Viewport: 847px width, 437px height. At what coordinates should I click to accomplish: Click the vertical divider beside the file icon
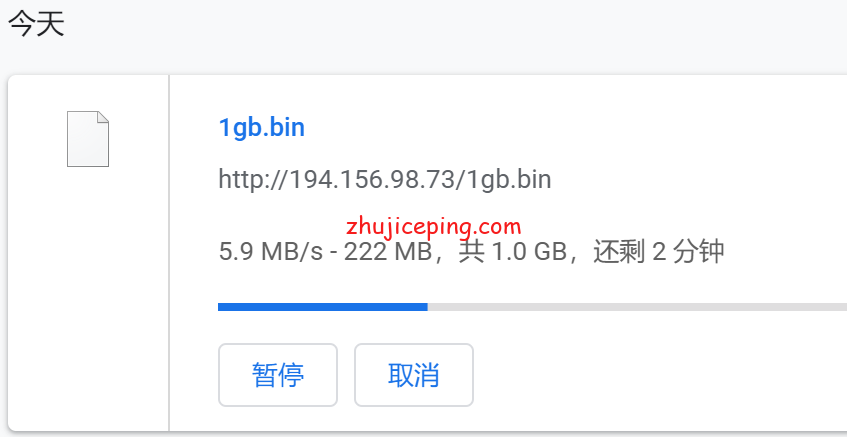(169, 253)
